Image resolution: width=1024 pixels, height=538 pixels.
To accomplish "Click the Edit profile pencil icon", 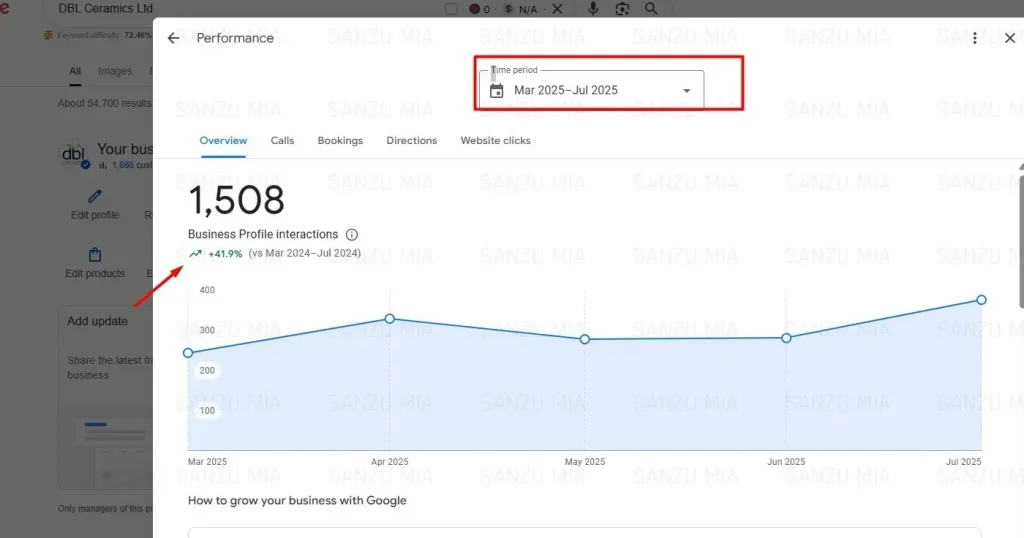I will click(95, 197).
